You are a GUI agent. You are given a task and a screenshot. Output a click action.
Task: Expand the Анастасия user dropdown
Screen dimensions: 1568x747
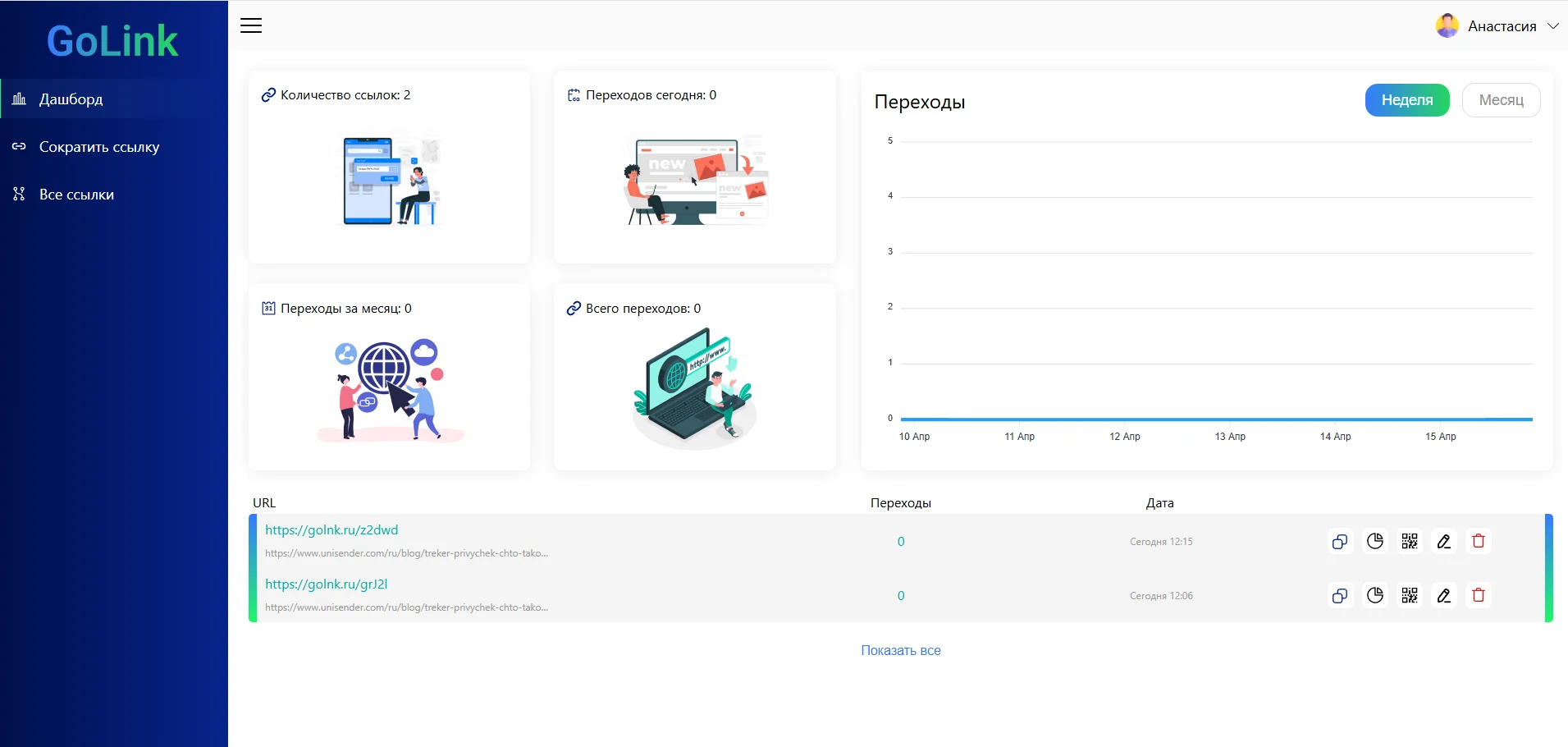click(x=1497, y=26)
